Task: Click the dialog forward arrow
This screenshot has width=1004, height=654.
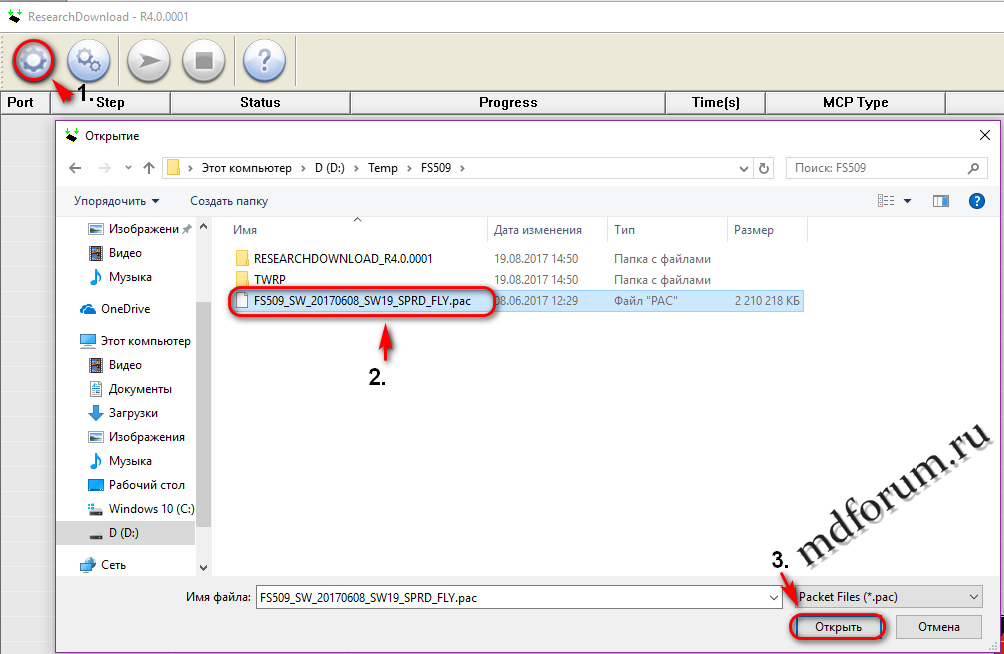Action: tap(104, 168)
